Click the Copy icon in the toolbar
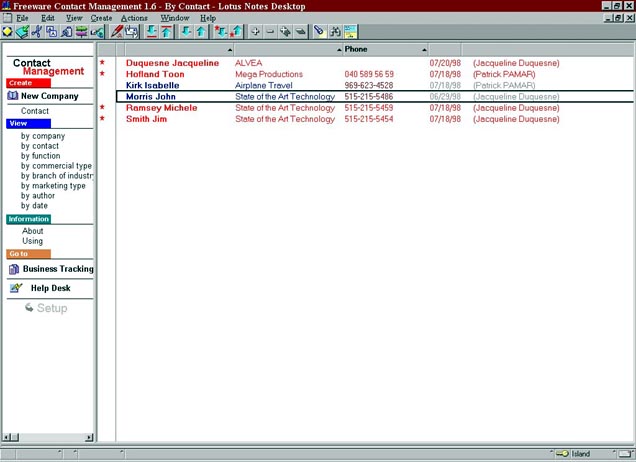636x462 pixels. pyautogui.click(x=52, y=32)
